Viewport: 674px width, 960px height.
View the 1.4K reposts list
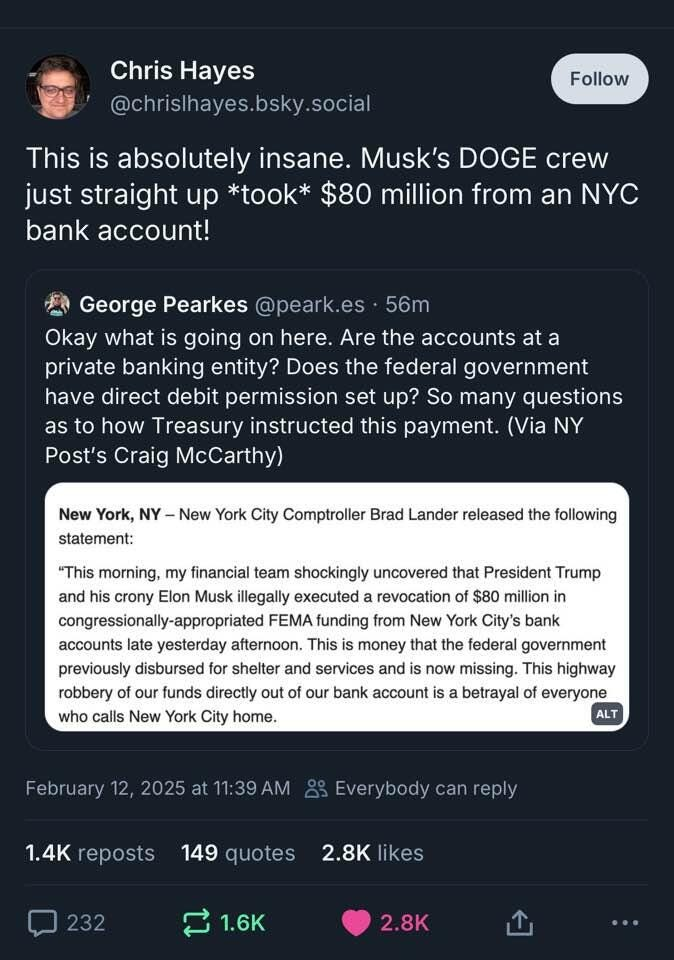[x=90, y=853]
